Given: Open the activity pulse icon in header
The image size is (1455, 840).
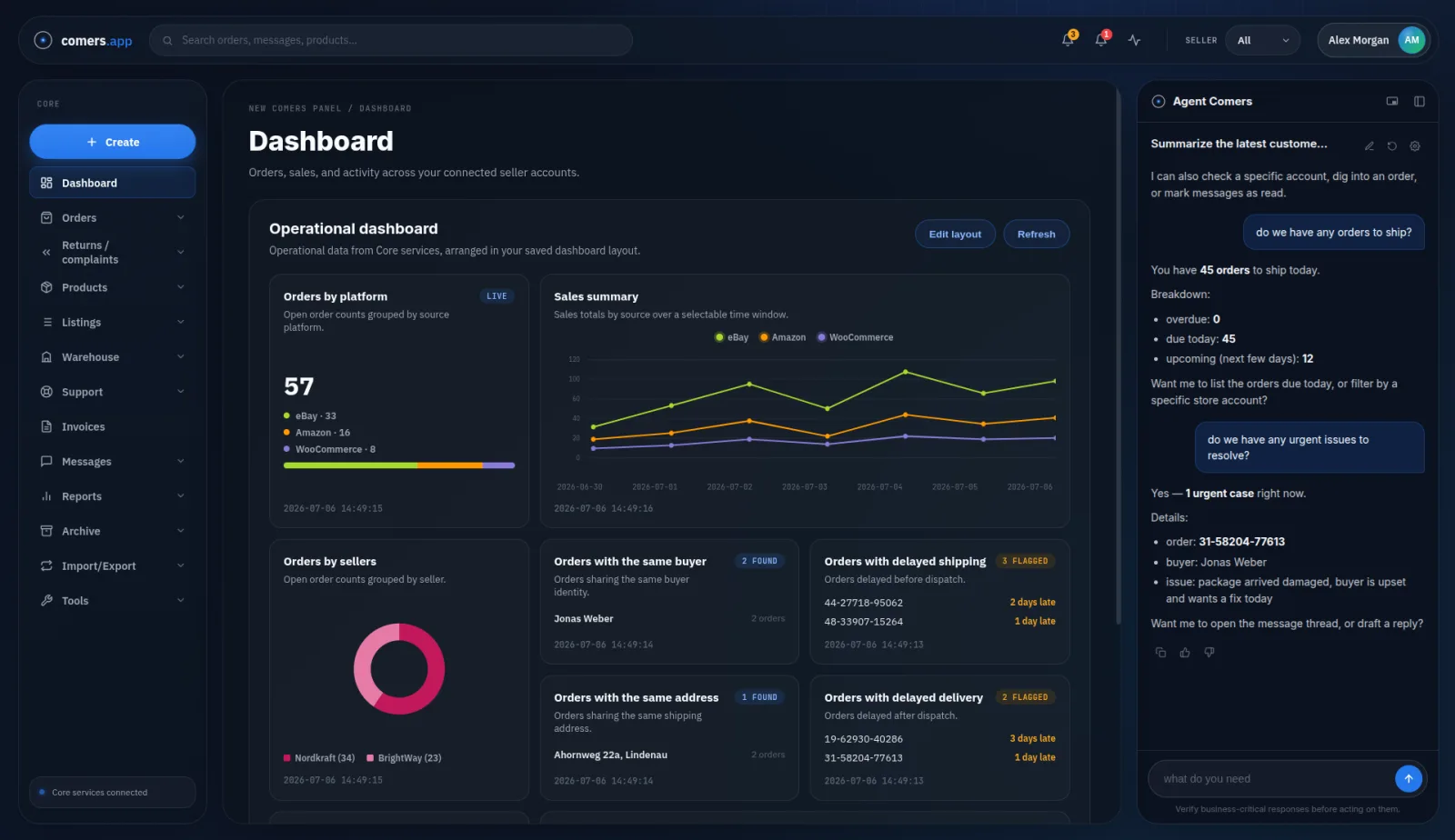Looking at the screenshot, I should 1134,40.
